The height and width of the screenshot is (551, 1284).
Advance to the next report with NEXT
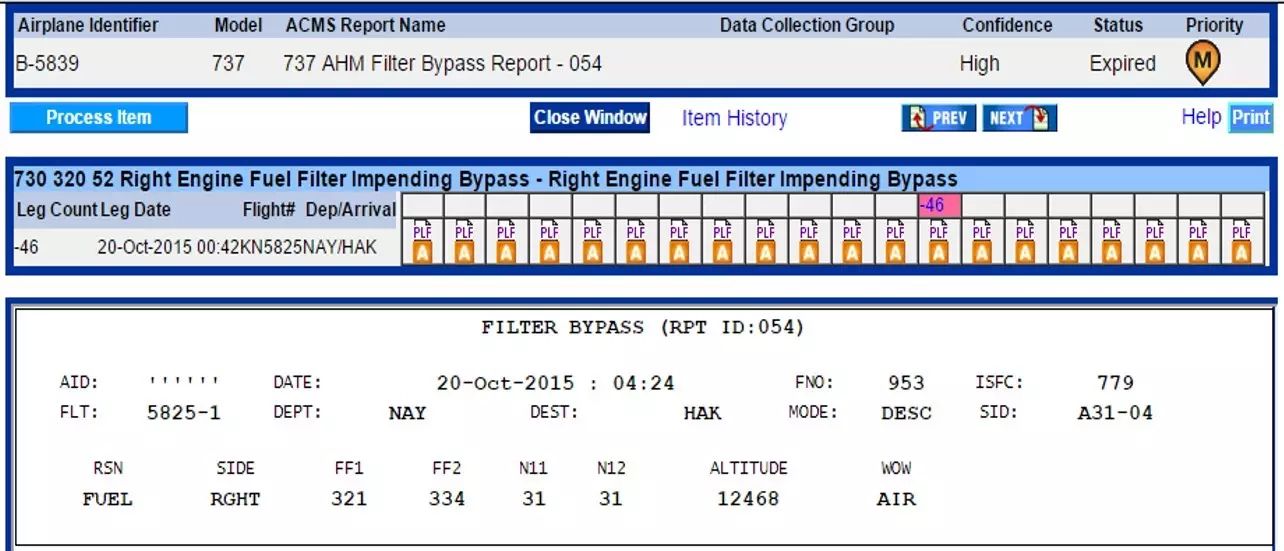pyautogui.click(x=1019, y=118)
